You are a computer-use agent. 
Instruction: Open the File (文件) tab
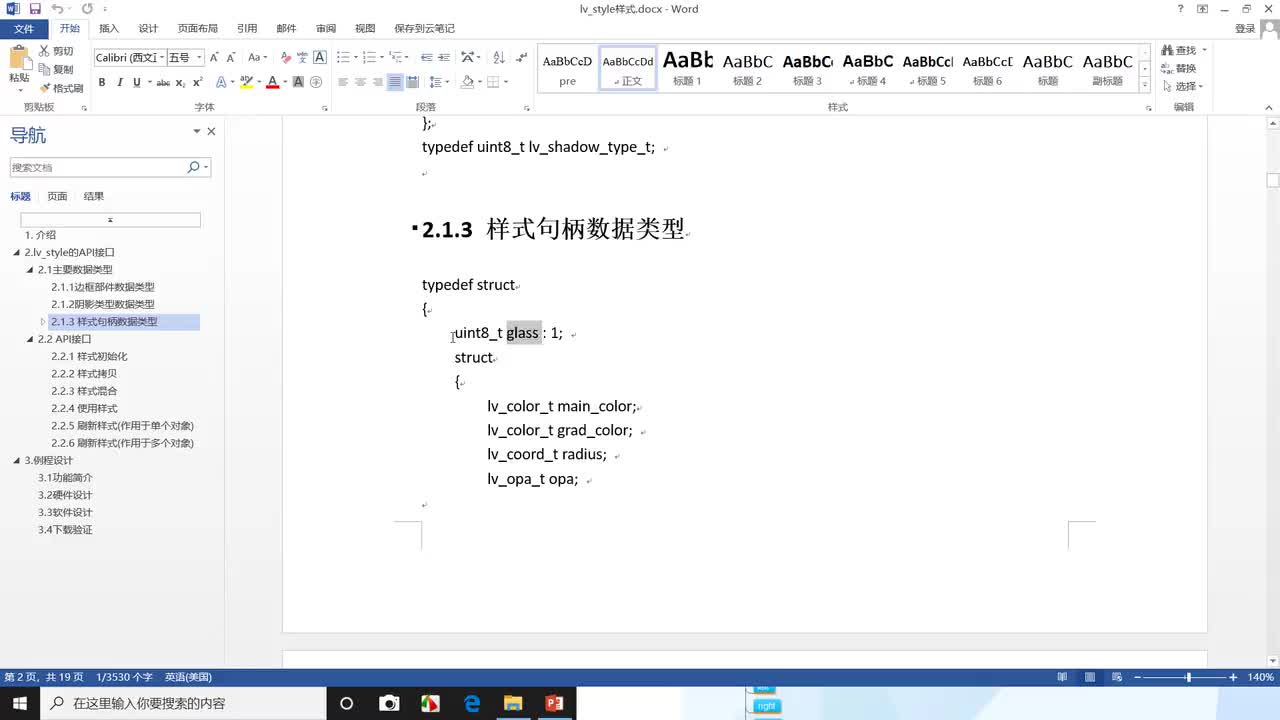pos(23,29)
